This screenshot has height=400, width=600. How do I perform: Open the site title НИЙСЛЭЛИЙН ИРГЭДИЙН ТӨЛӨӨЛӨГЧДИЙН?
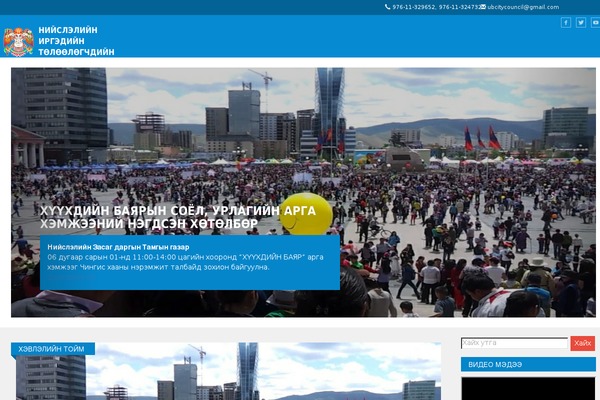[x=76, y=41]
